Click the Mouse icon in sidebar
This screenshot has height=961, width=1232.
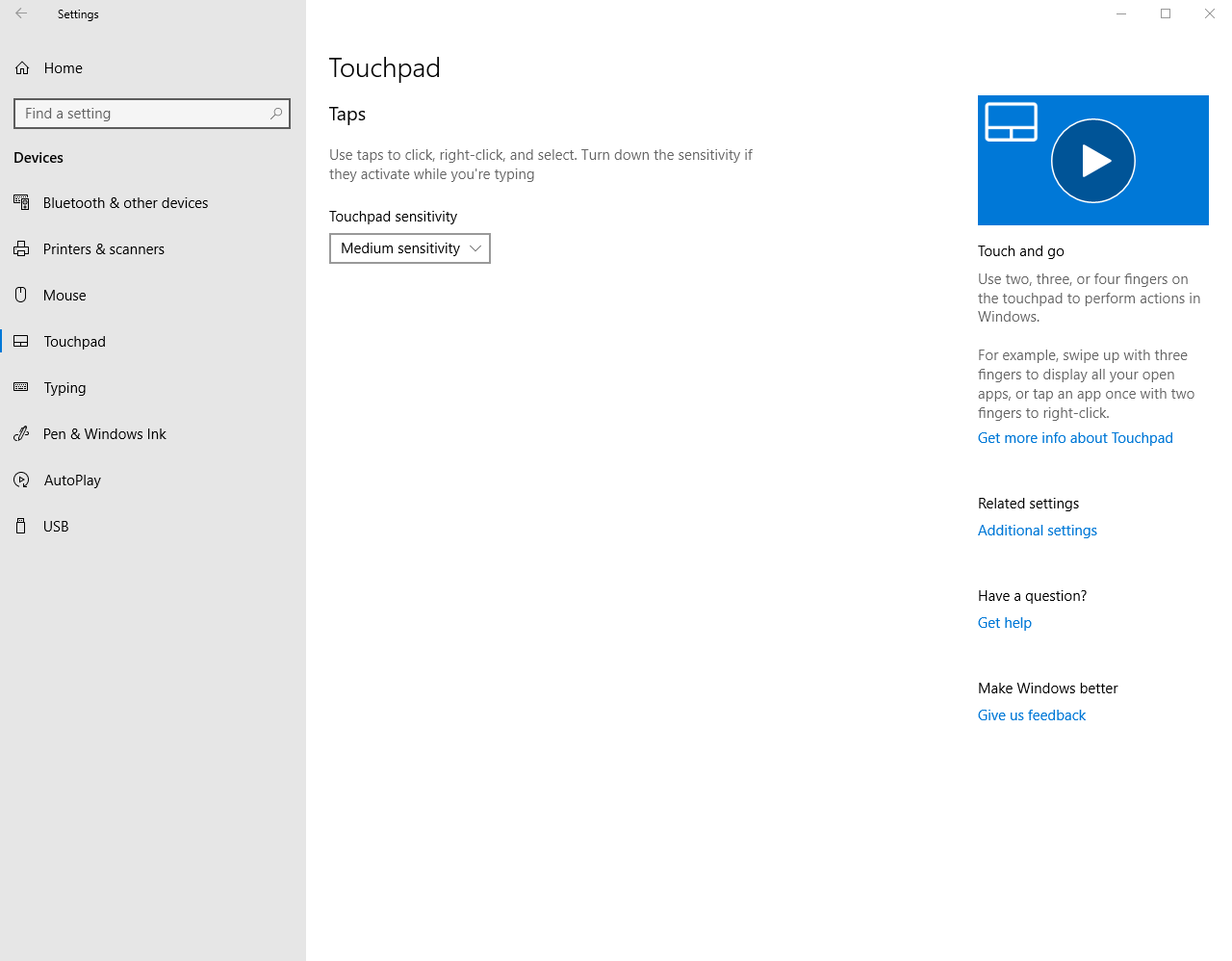click(21, 295)
